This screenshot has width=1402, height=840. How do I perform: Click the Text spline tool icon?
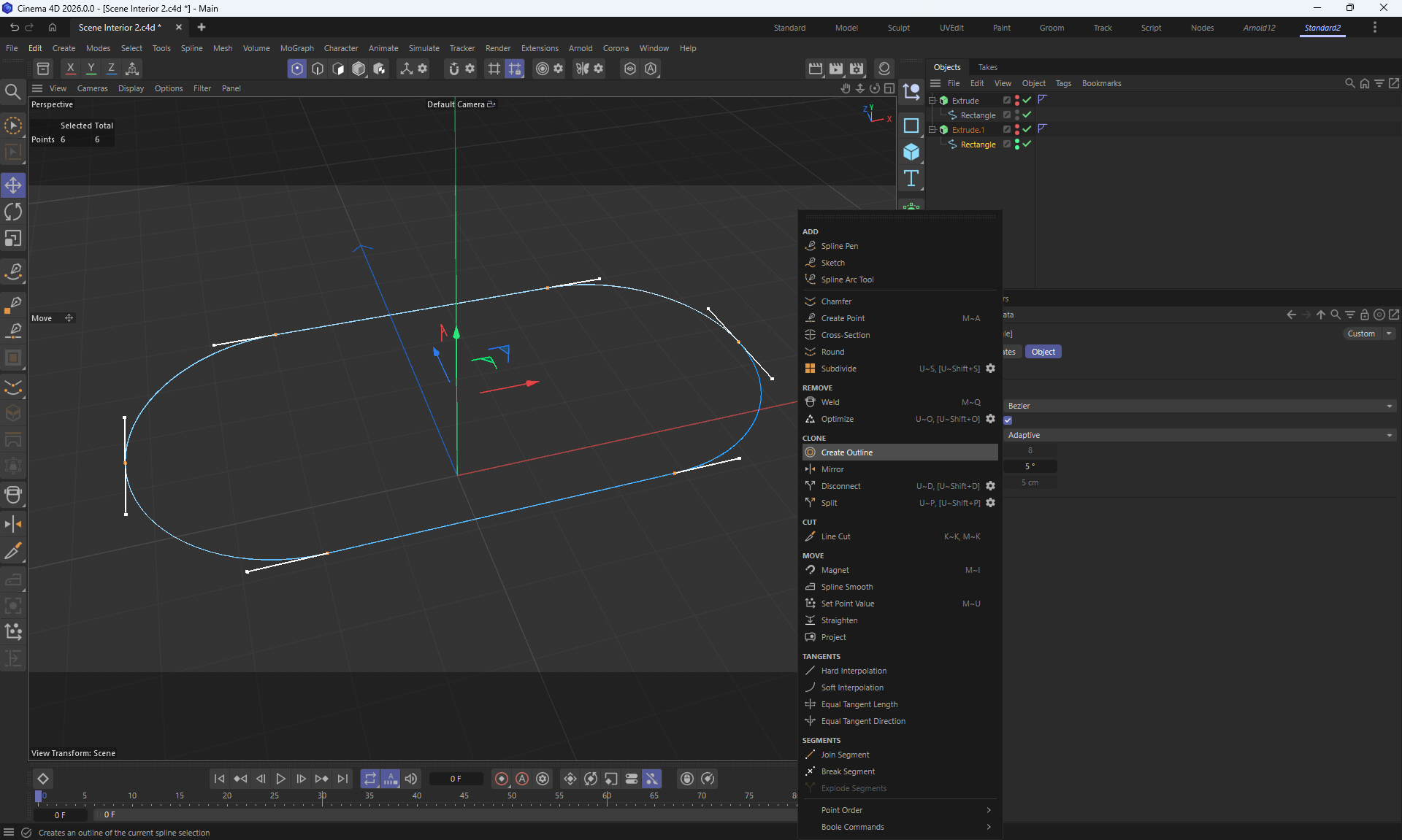(911, 178)
